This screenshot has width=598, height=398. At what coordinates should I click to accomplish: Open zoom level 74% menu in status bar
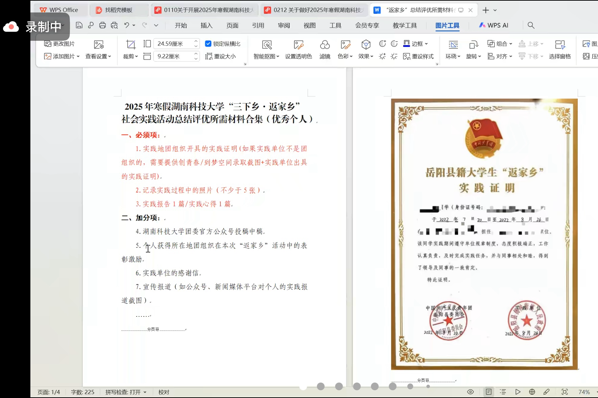click(584, 392)
